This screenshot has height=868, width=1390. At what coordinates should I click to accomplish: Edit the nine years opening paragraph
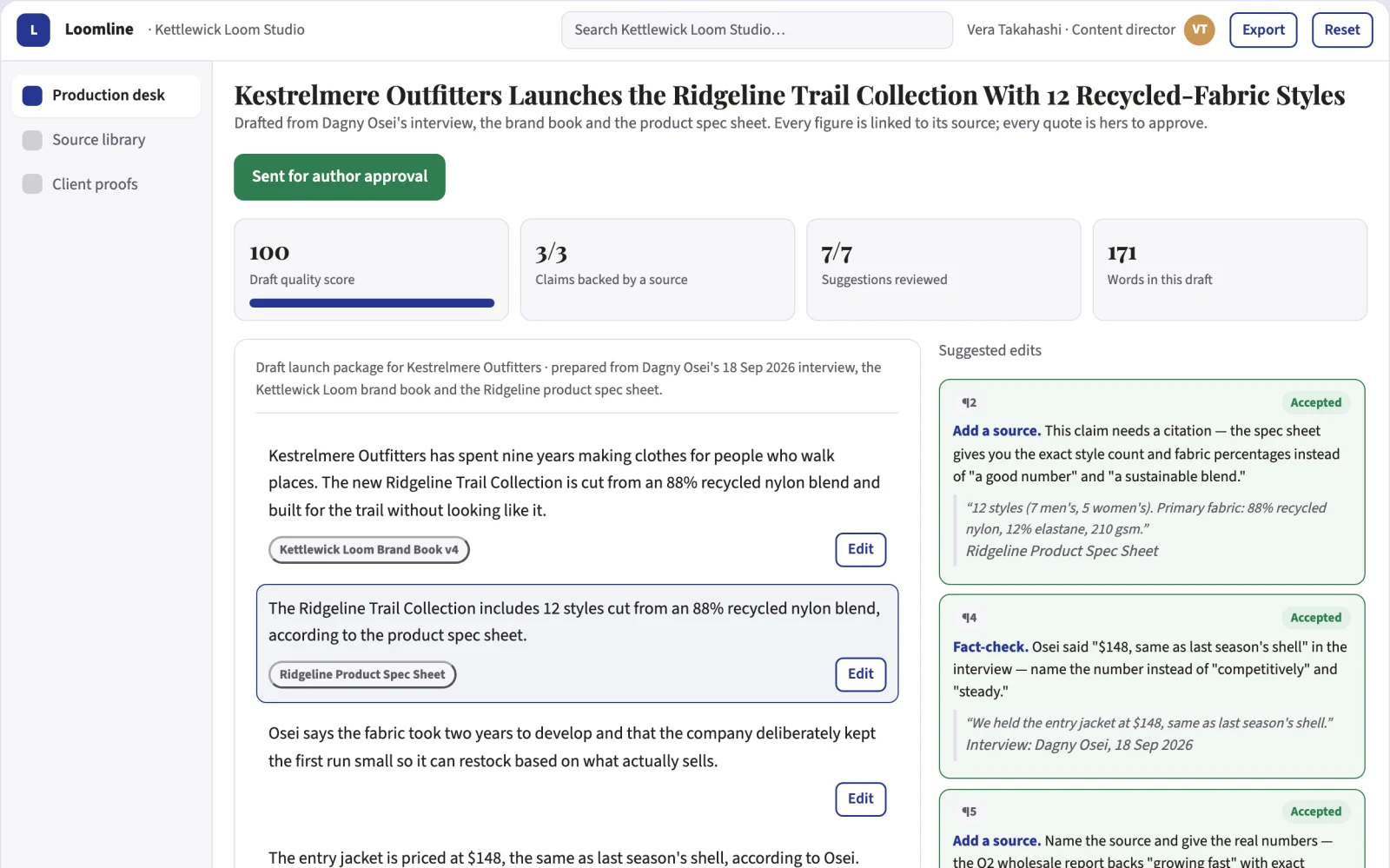861,550
